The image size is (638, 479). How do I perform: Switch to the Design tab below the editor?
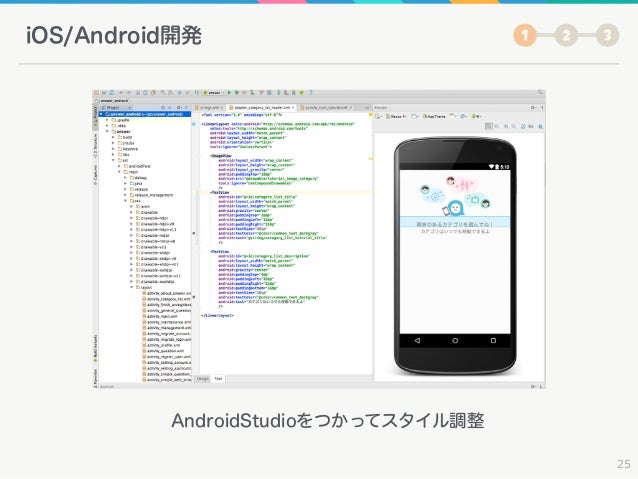[203, 378]
